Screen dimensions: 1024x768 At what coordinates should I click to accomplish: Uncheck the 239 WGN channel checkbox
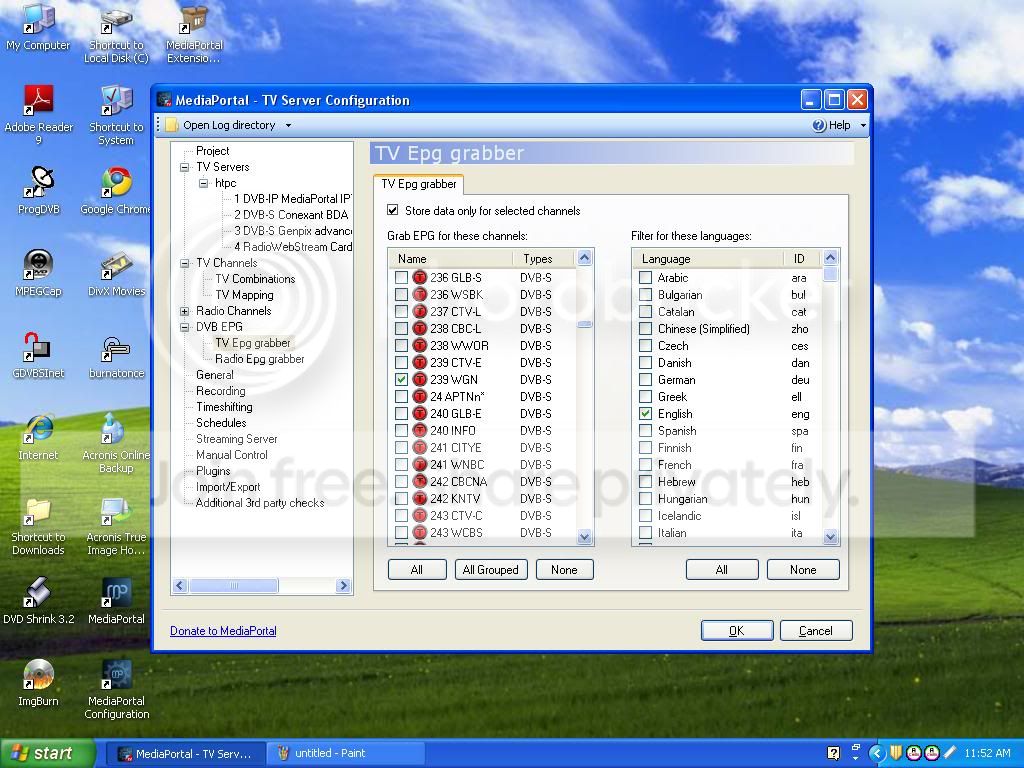pos(401,379)
